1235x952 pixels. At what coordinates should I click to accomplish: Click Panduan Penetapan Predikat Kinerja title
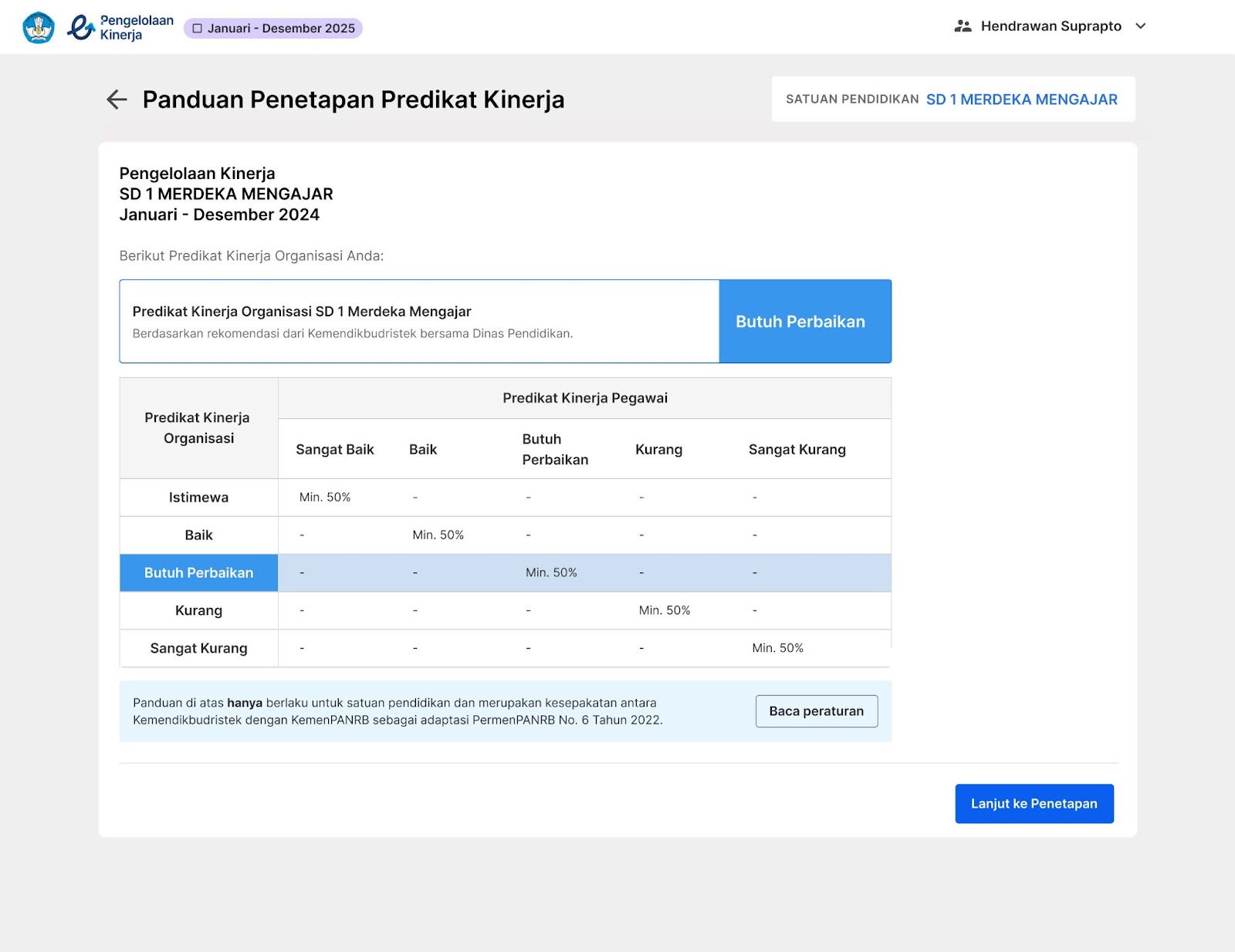coord(354,100)
